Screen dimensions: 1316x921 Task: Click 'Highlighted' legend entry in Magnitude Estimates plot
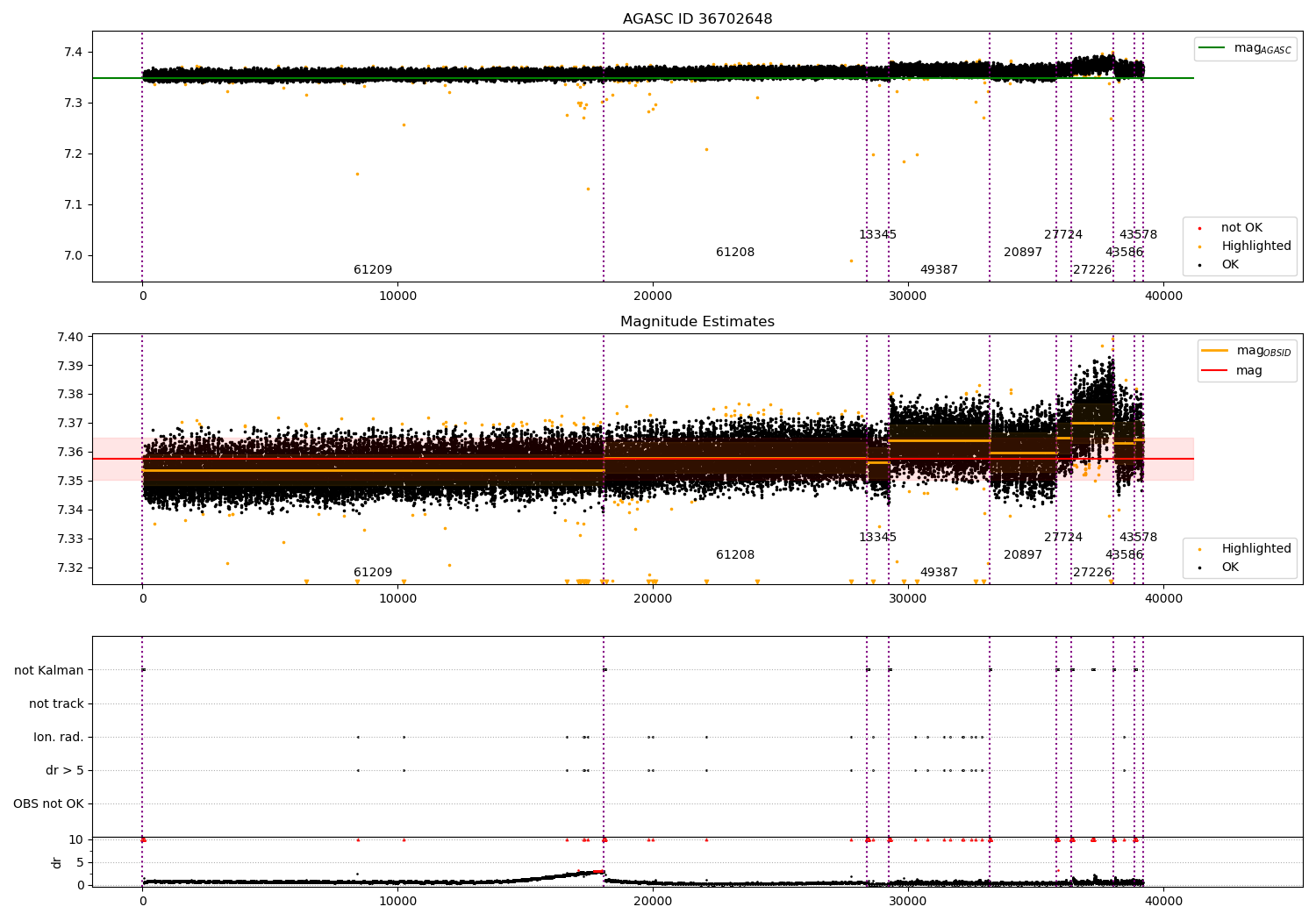(1246, 548)
